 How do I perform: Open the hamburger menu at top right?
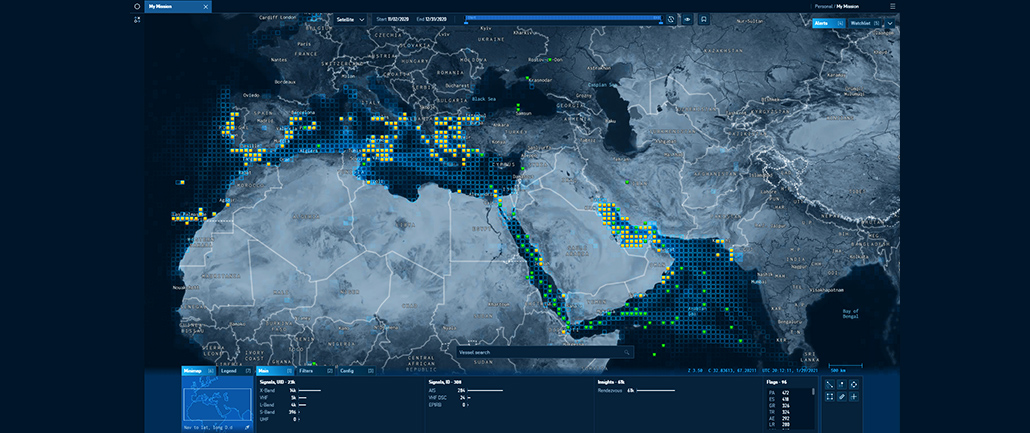892,6
